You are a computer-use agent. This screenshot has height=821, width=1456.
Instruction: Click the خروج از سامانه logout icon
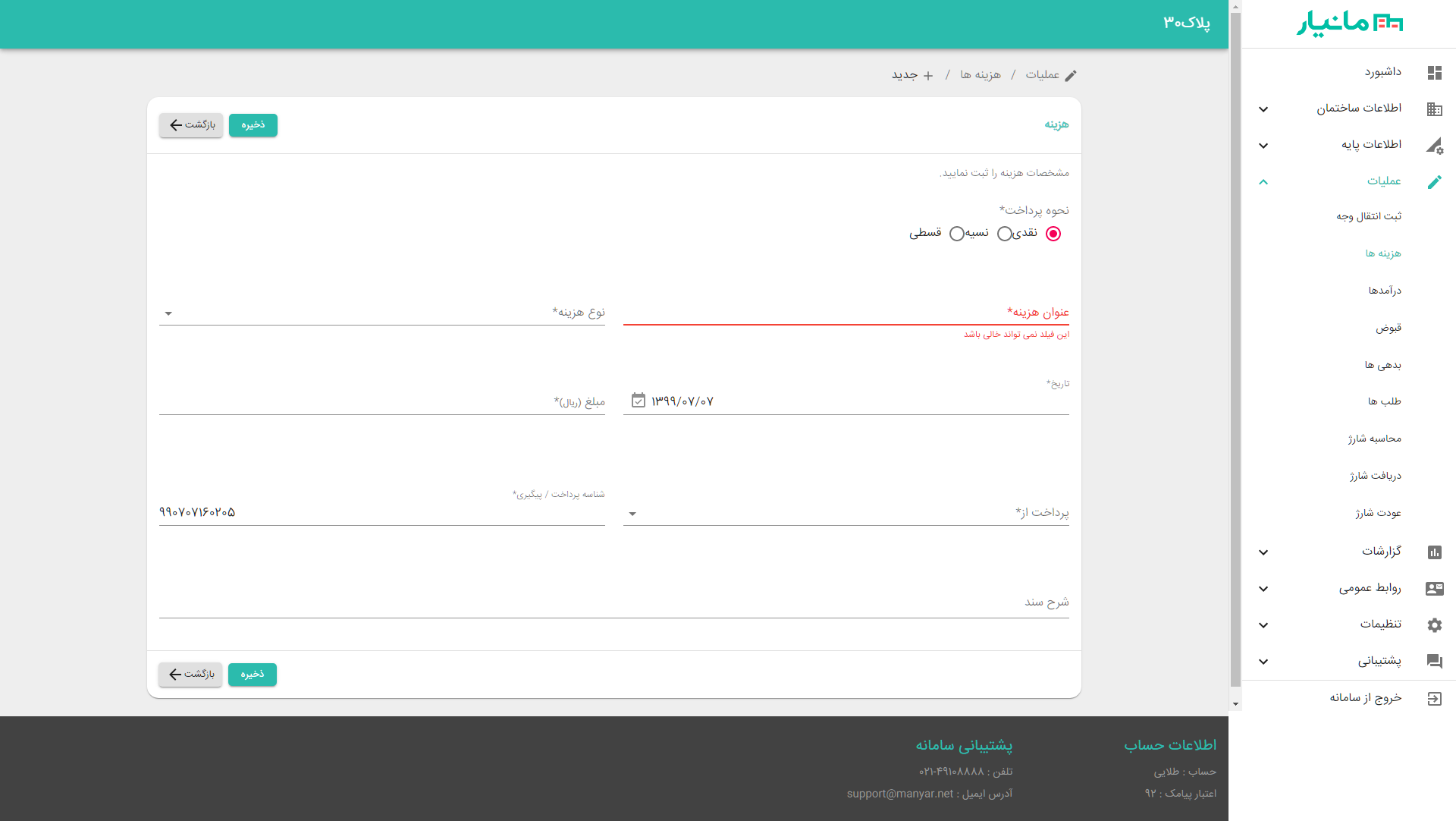tap(1434, 699)
